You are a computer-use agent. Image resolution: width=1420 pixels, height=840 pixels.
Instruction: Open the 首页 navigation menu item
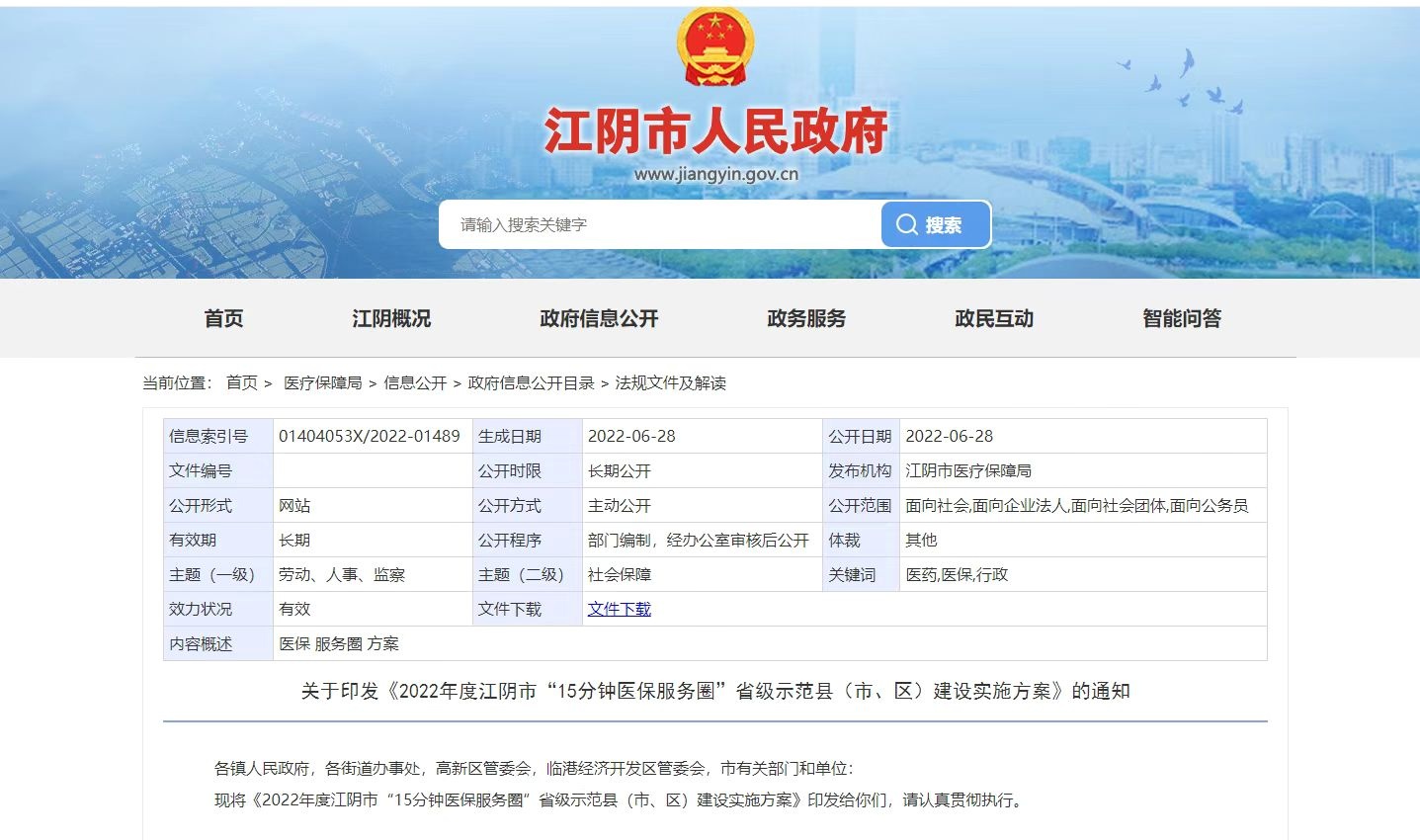[223, 318]
